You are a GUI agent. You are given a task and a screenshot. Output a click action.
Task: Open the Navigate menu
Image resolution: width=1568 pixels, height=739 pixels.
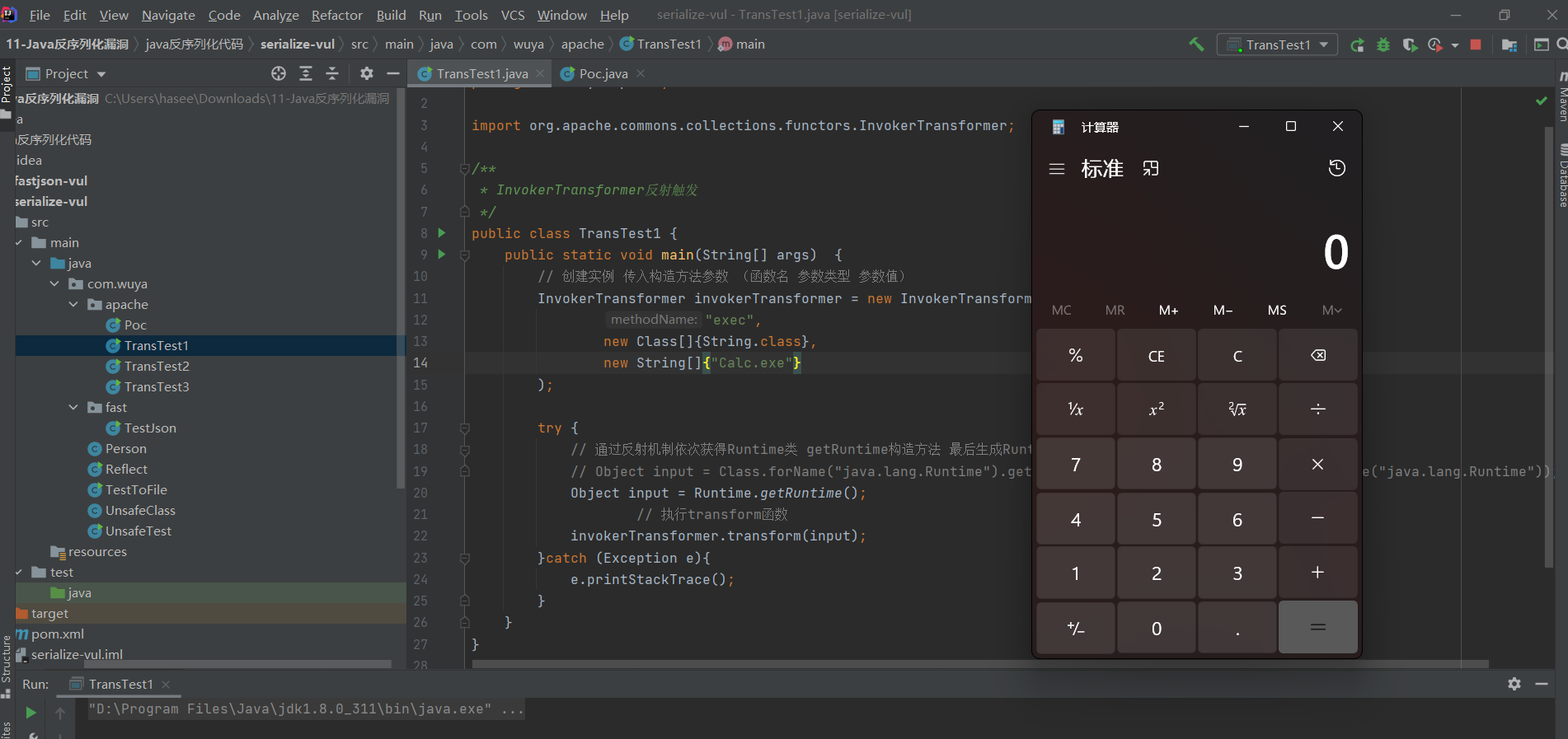point(168,15)
